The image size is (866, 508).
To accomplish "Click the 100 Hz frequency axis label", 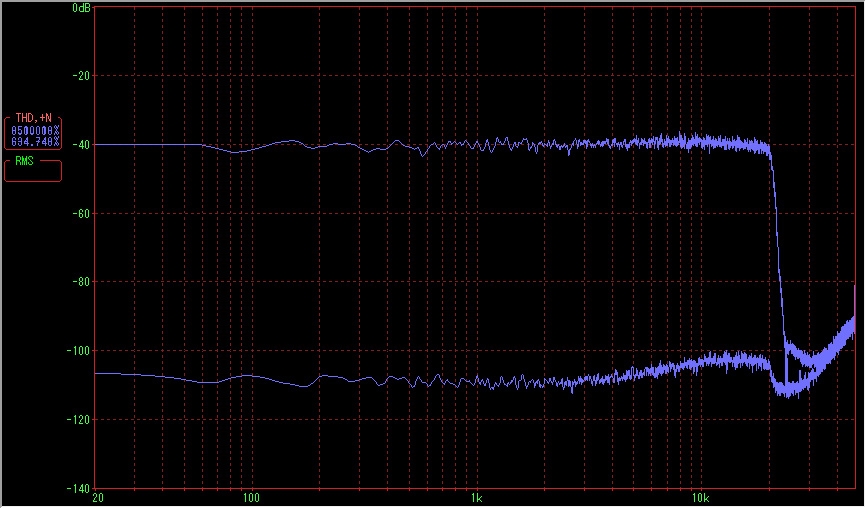I will pyautogui.click(x=251, y=498).
